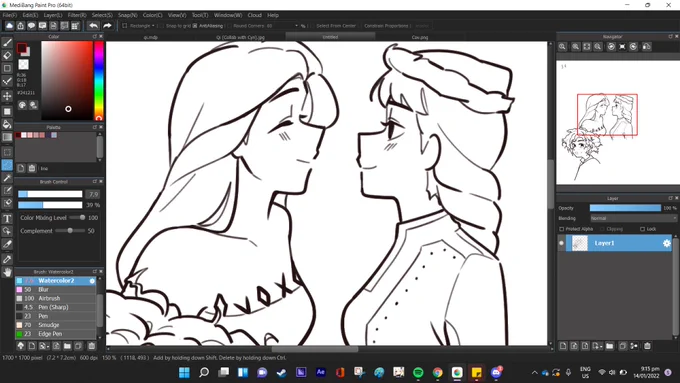Open the Blending mode dropdown
The height and width of the screenshot is (383, 680).
point(633,218)
